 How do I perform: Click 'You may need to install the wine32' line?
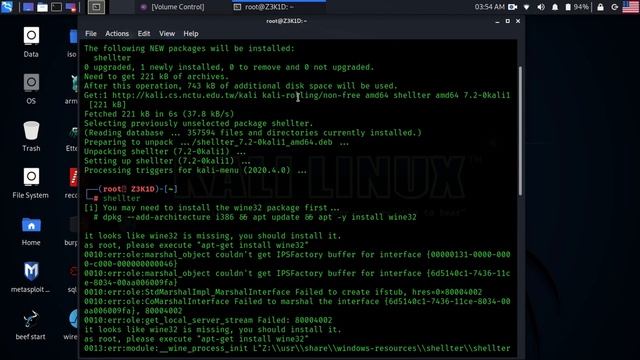(211, 208)
